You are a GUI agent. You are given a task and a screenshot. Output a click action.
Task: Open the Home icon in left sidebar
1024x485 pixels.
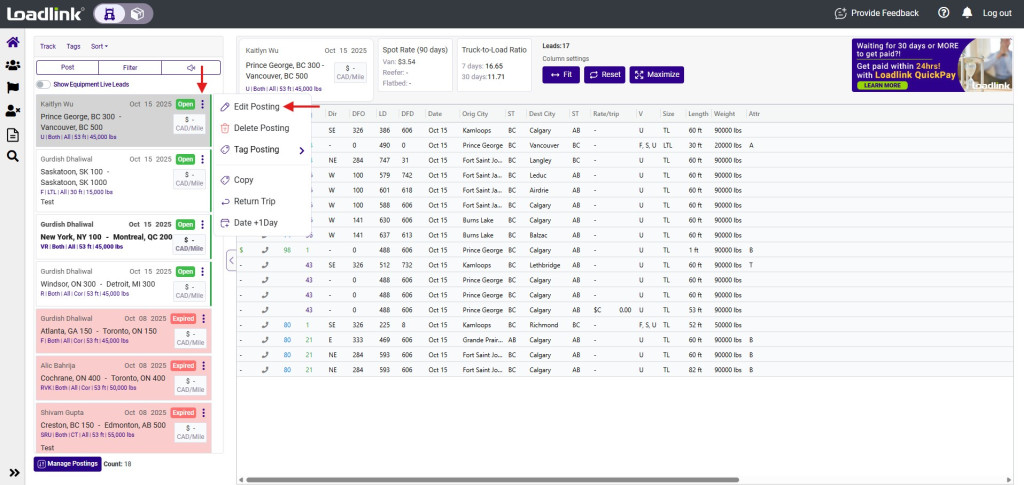[x=13, y=42]
